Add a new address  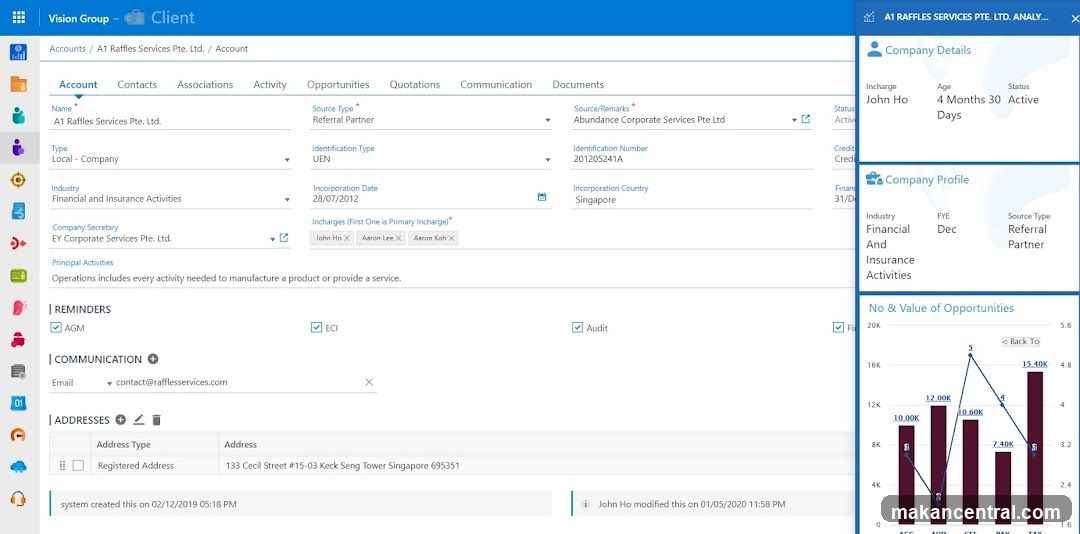tap(121, 419)
